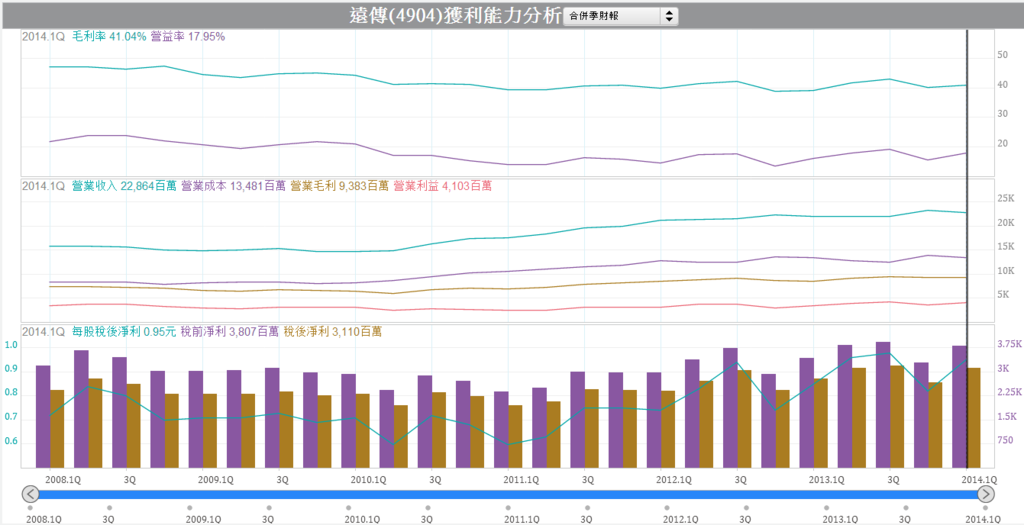Open the 合併季財報 report type dropdown
The height and width of the screenshot is (525, 1024).
tap(621, 16)
